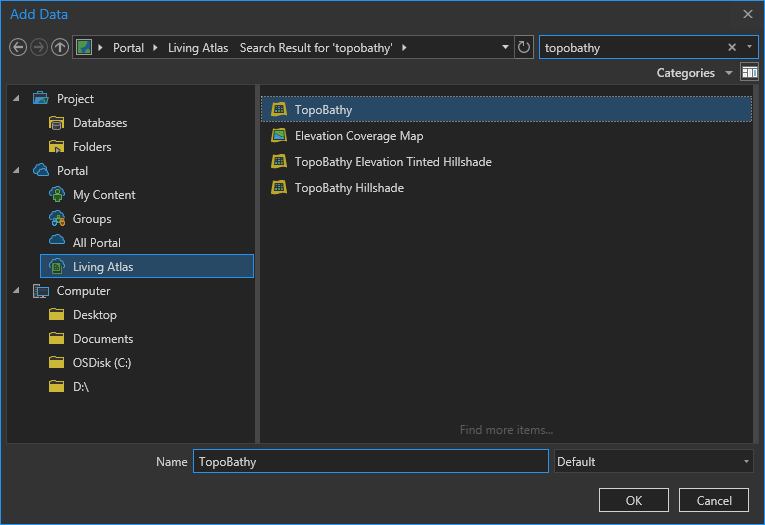The image size is (765, 525).
Task: Click the Databases icon
Action: (57, 122)
